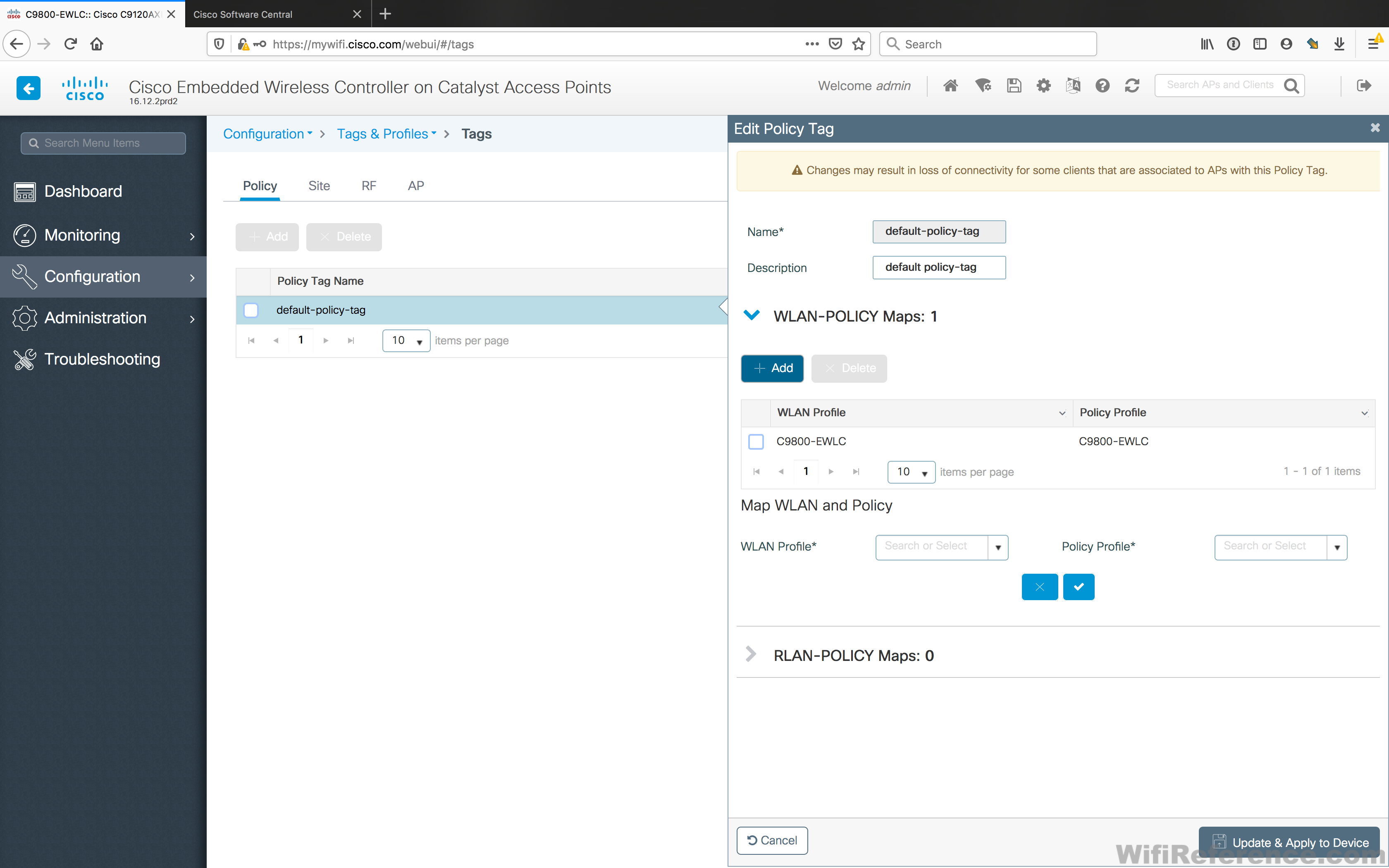Open the Tags & Profiles breadcrumb dropdown
Viewport: 1389px width, 868px height.
tap(387, 134)
